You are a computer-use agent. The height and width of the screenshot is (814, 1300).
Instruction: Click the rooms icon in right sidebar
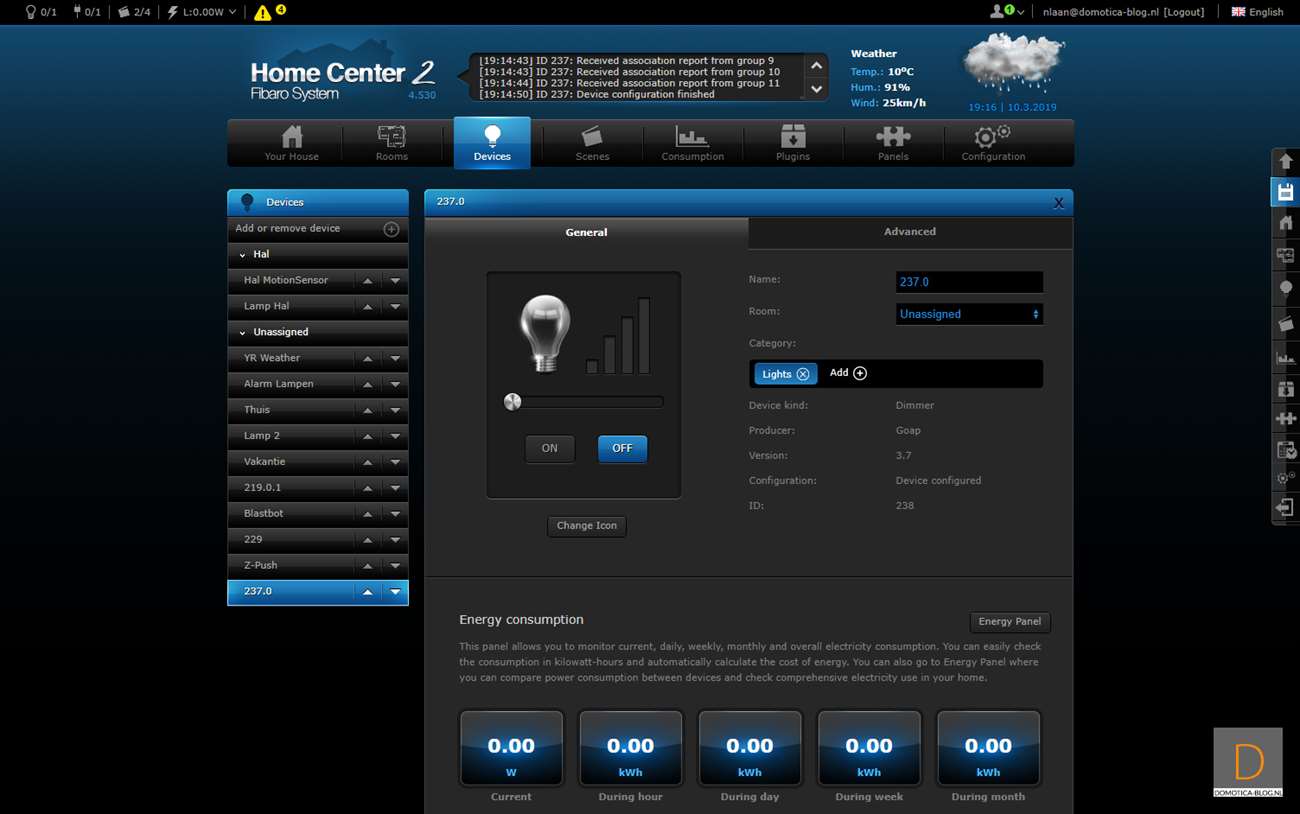[x=1286, y=255]
